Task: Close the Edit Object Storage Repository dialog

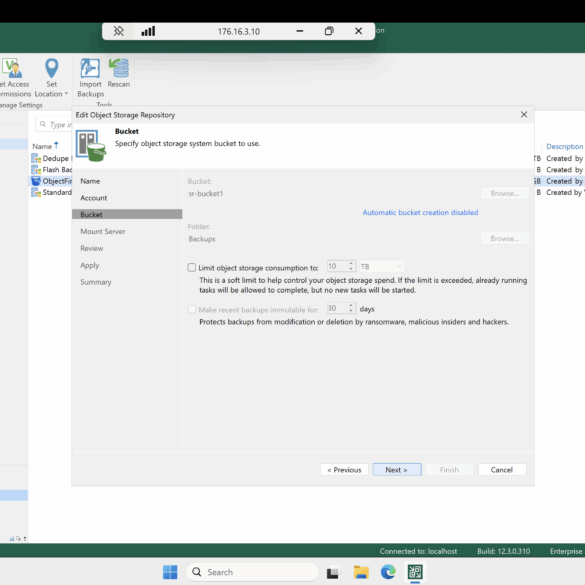Action: click(x=524, y=115)
